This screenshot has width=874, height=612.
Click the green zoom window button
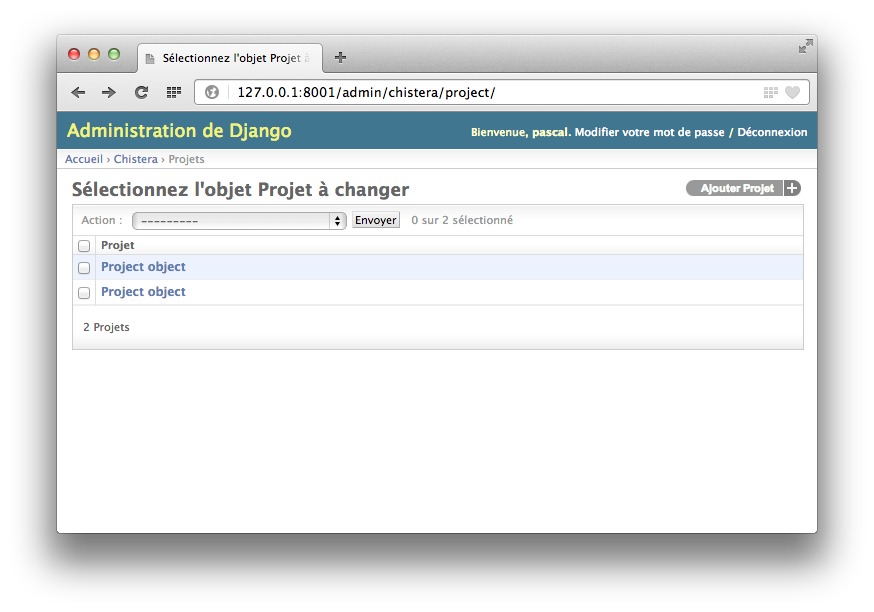114,54
